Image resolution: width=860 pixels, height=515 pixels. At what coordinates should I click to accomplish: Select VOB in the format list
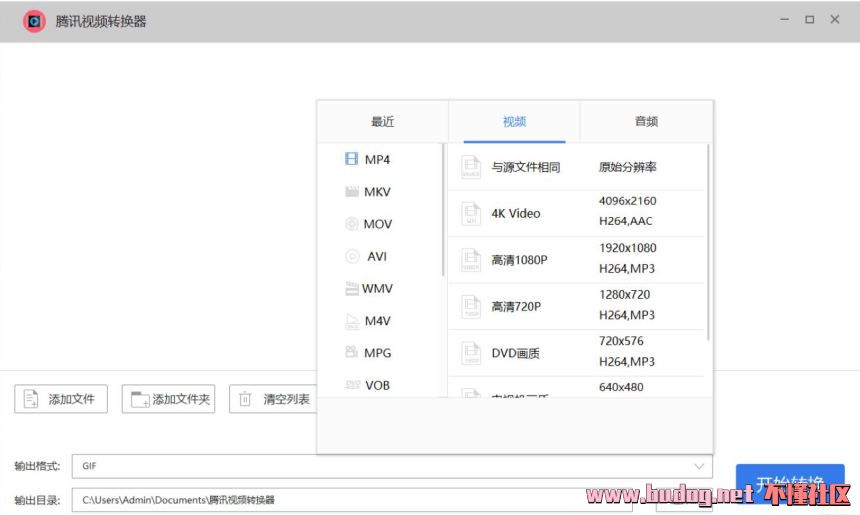click(x=378, y=385)
